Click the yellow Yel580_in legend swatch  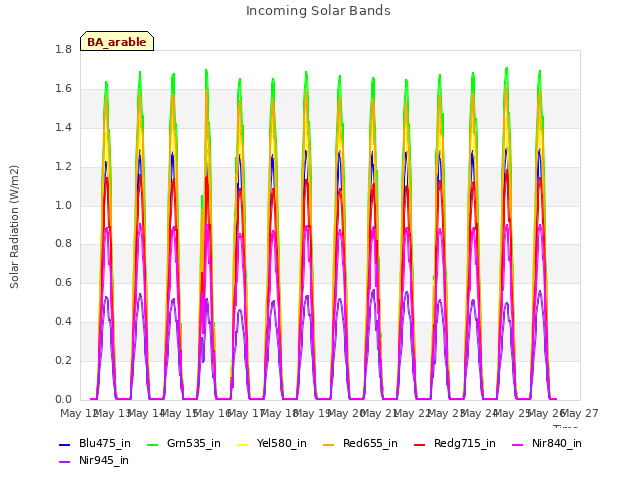coord(242,444)
